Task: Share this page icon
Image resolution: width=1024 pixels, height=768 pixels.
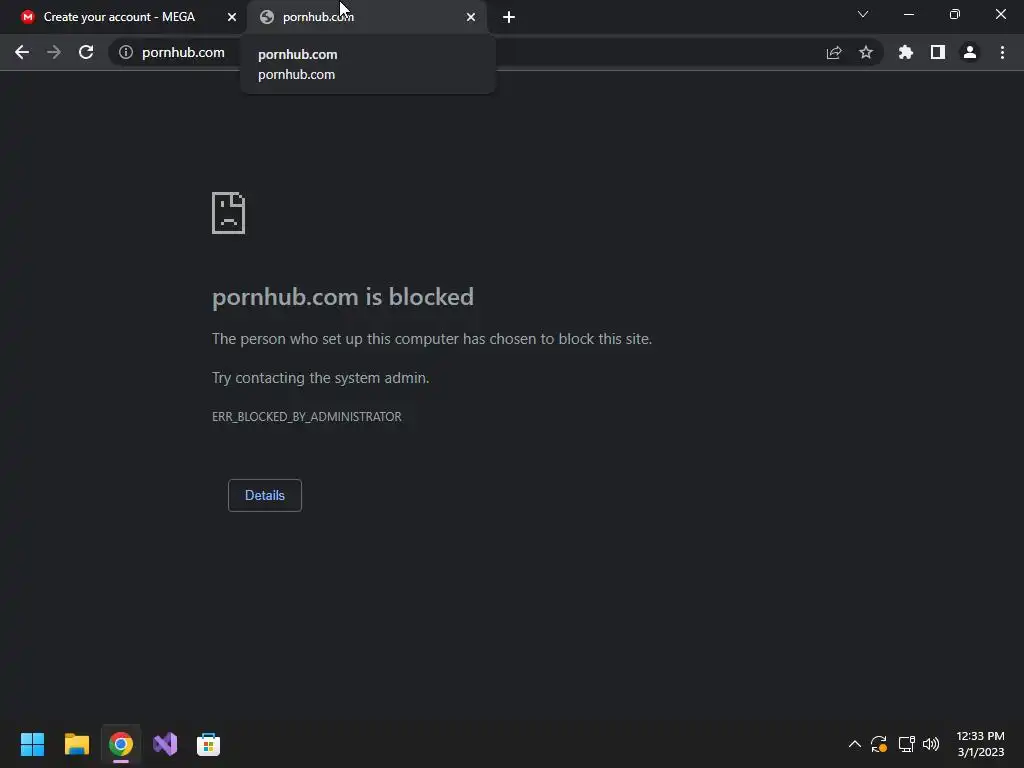Action: 834,52
